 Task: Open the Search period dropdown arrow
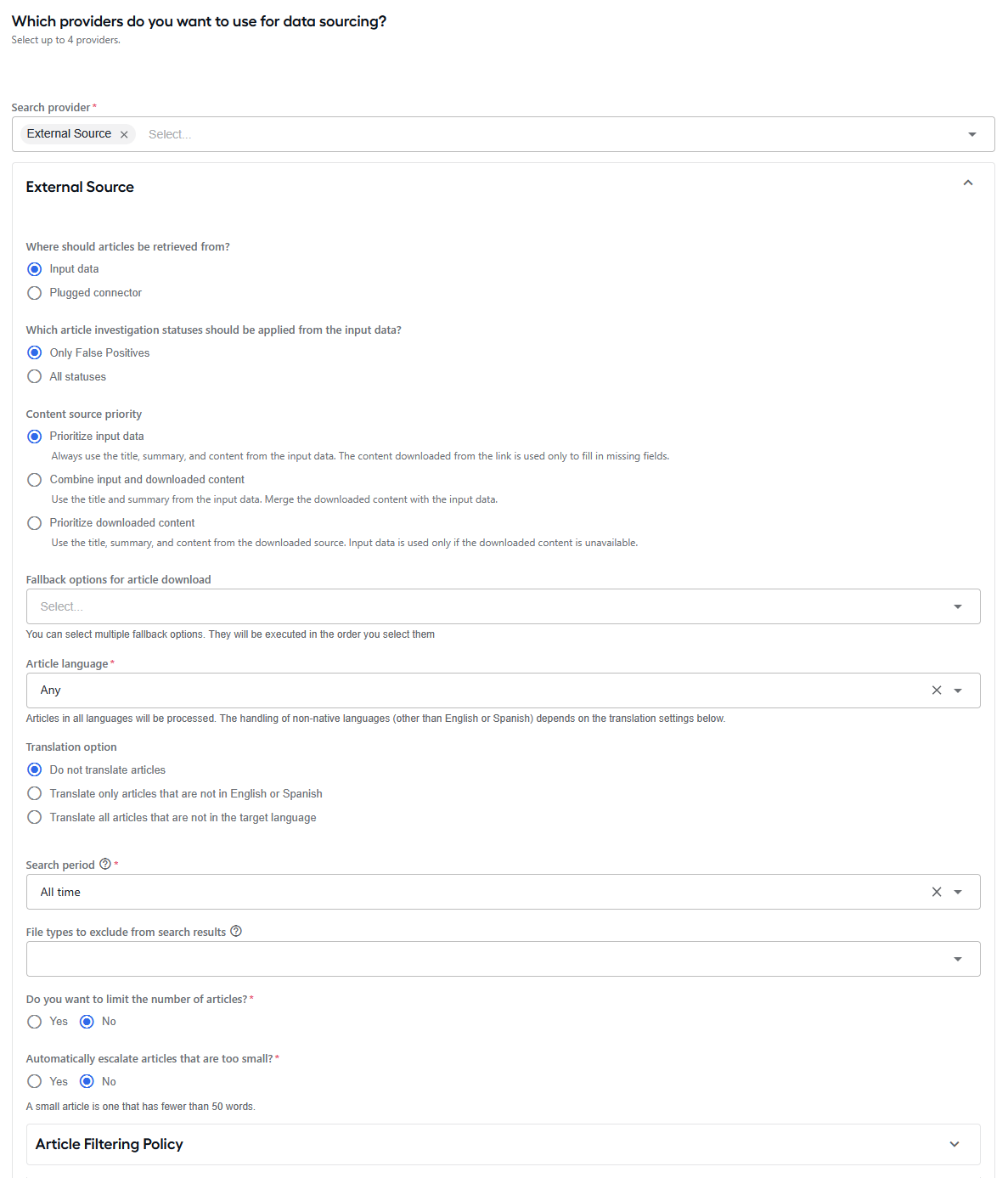pyautogui.click(x=958, y=892)
